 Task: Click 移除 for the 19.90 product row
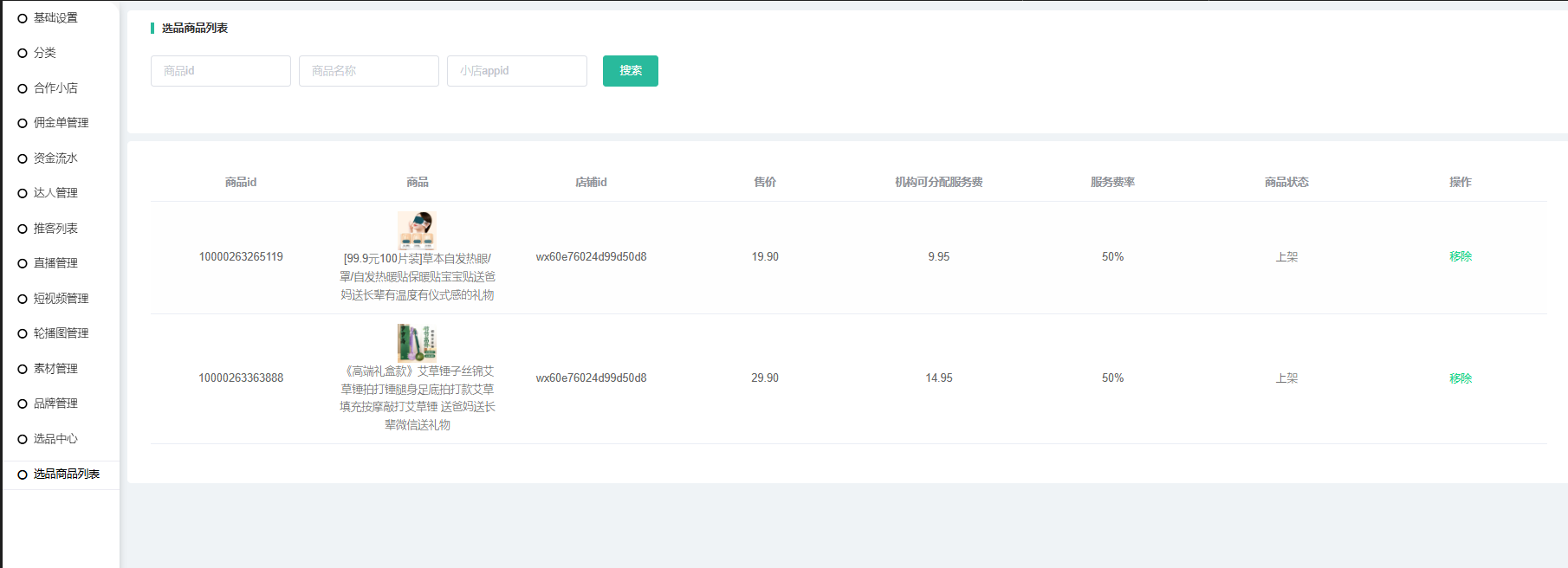(x=1460, y=256)
